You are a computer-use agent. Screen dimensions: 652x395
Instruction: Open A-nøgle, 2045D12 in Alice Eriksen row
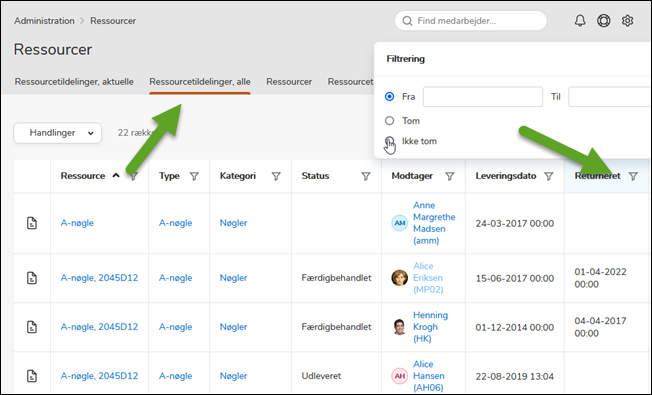point(99,278)
